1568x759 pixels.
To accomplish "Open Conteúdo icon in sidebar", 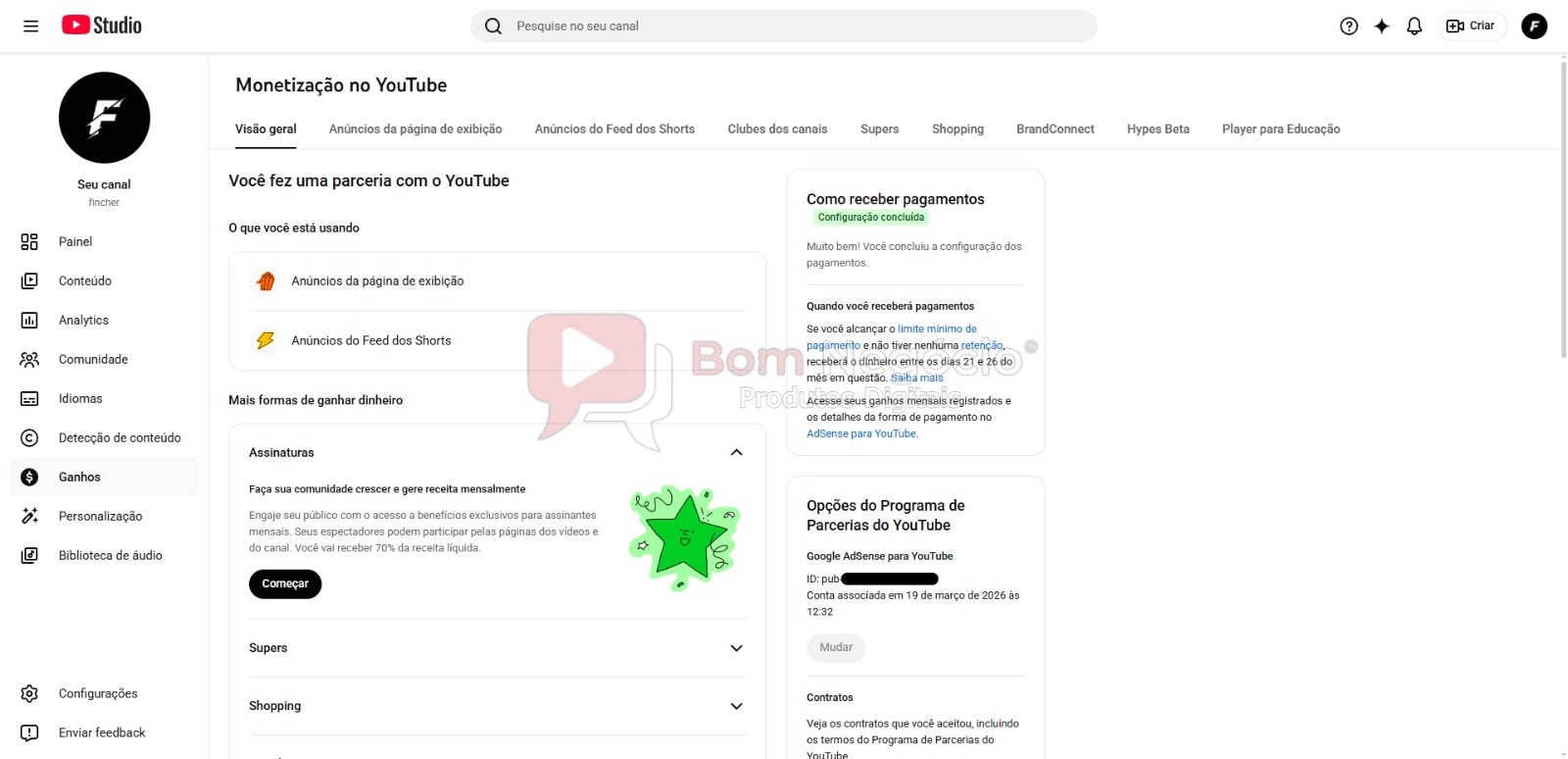I will tap(29, 280).
